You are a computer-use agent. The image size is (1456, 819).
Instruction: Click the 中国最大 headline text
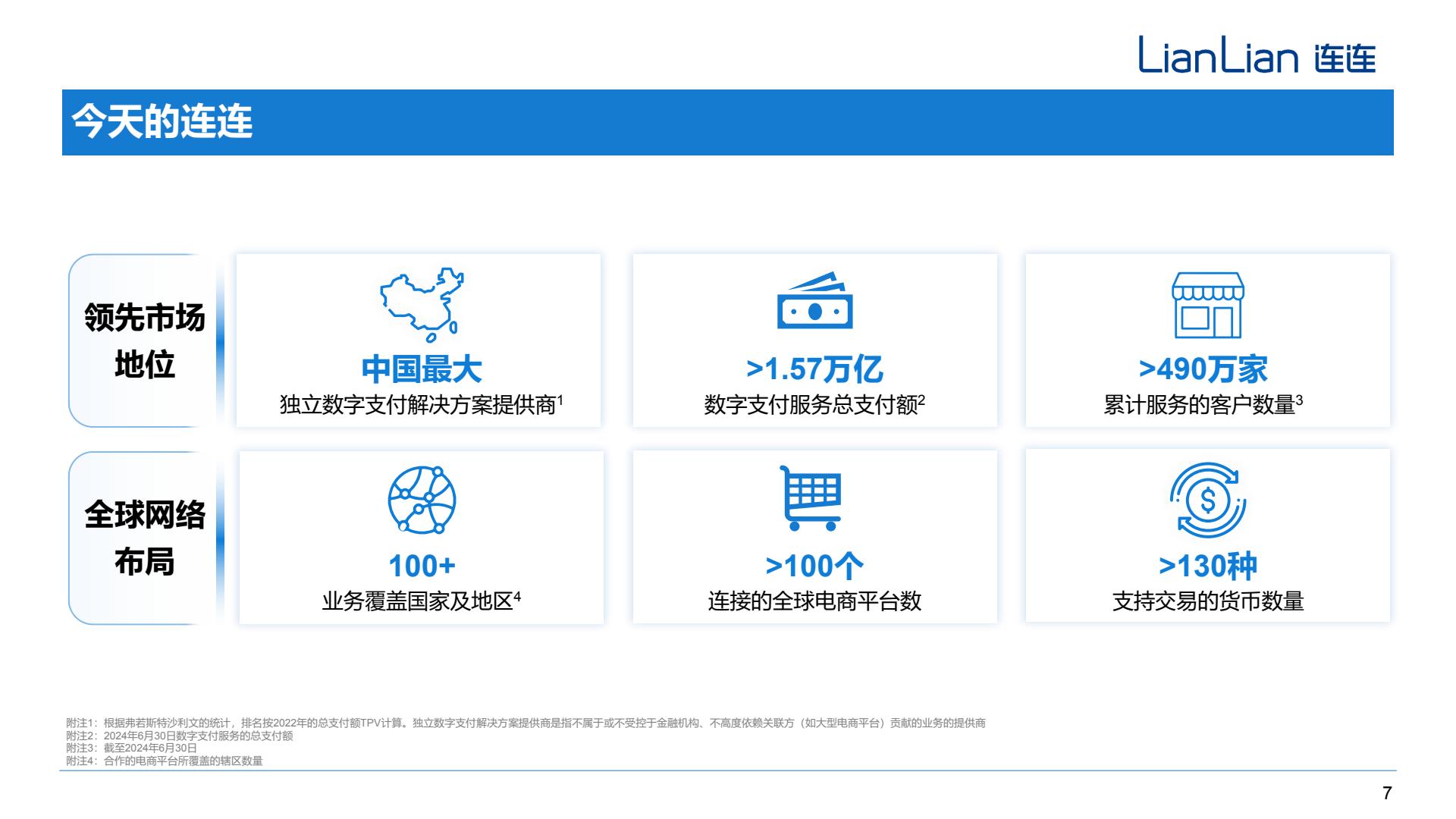[x=422, y=369]
